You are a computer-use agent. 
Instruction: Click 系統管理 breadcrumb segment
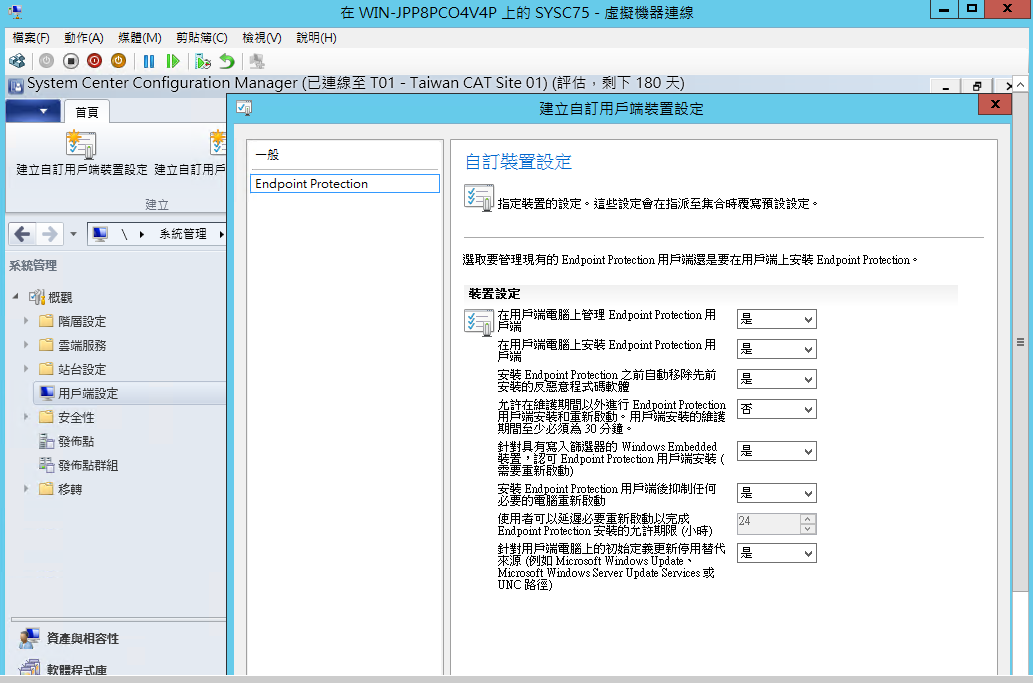click(x=182, y=234)
